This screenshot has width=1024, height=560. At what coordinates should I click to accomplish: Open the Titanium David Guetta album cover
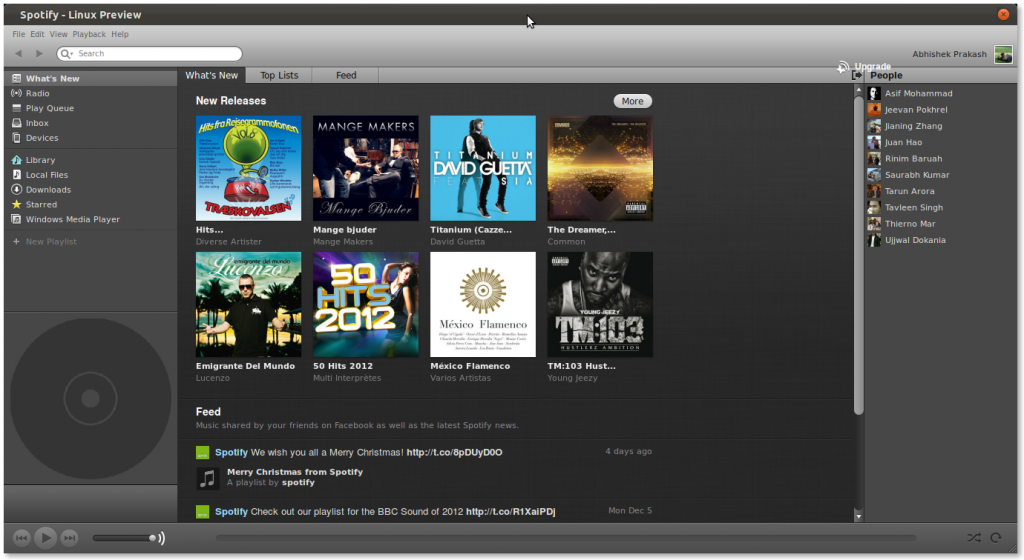pyautogui.click(x=483, y=168)
